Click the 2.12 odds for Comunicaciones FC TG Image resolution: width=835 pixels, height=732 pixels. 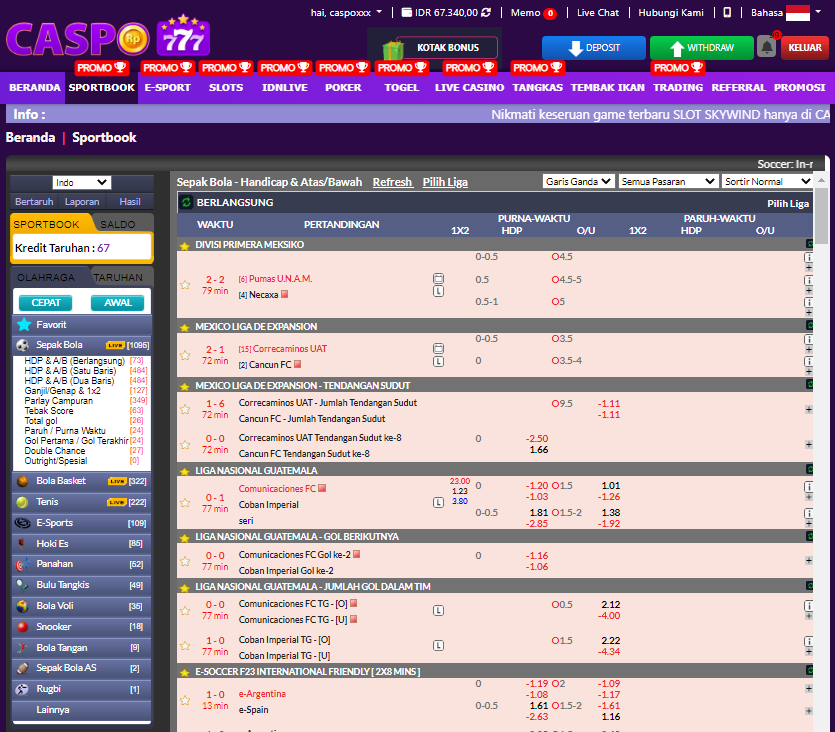[610, 604]
